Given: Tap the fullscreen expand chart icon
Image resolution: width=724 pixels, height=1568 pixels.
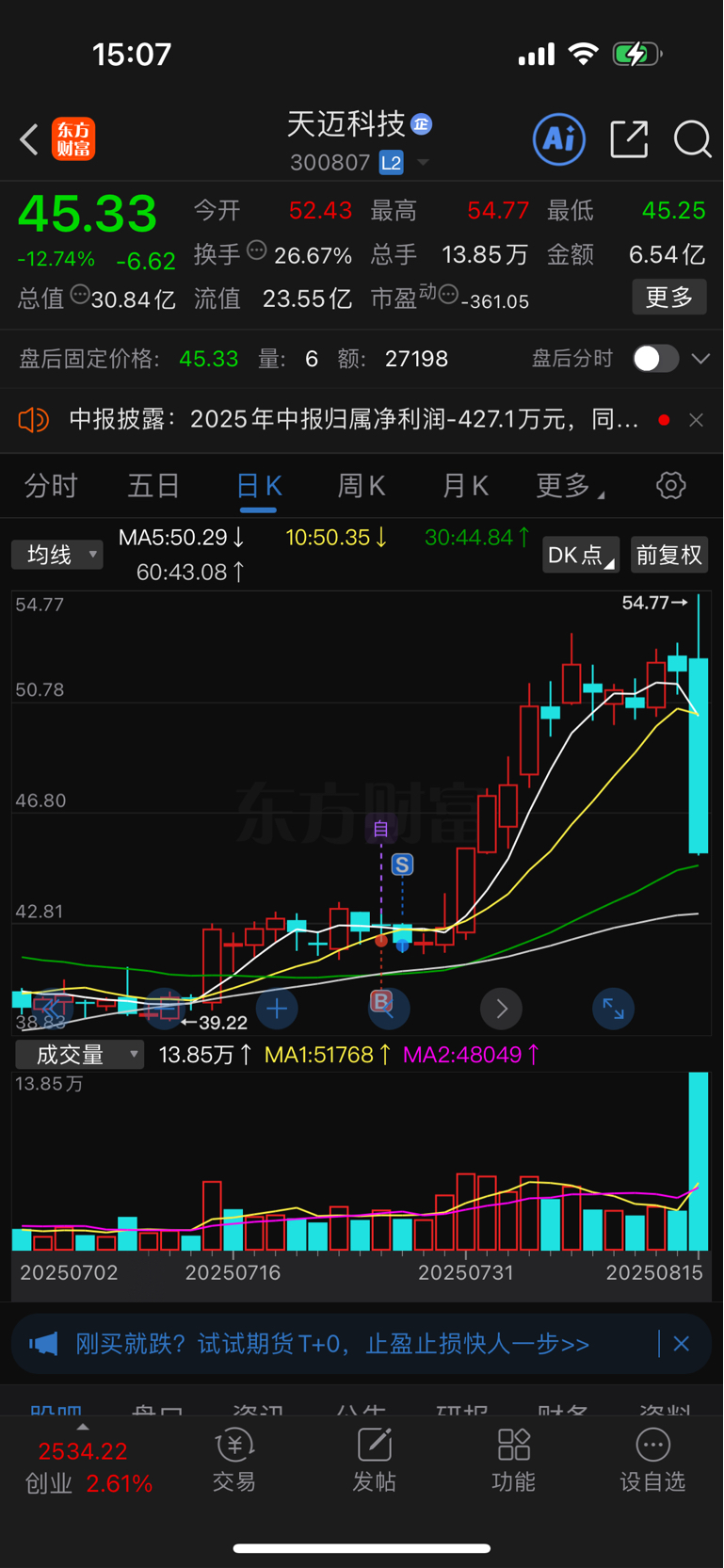Looking at the screenshot, I should 613,1010.
